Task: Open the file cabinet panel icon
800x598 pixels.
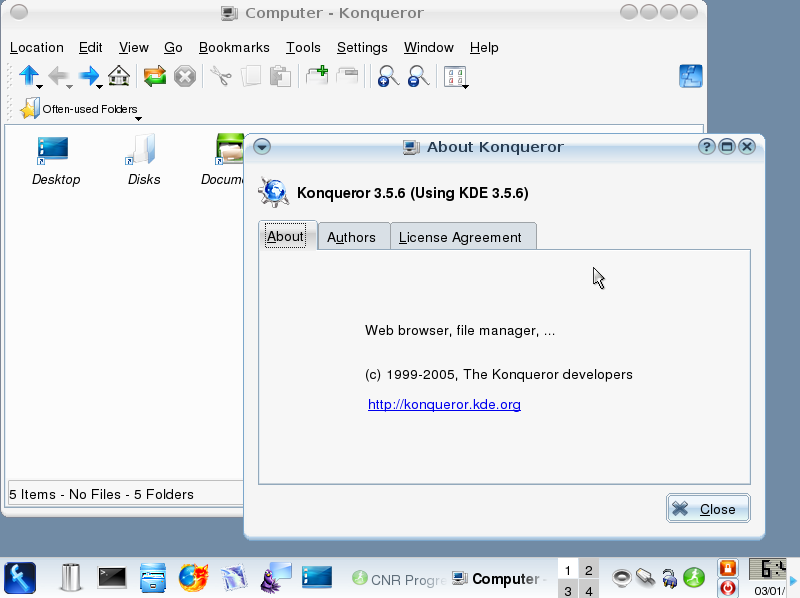Action: click(153, 578)
